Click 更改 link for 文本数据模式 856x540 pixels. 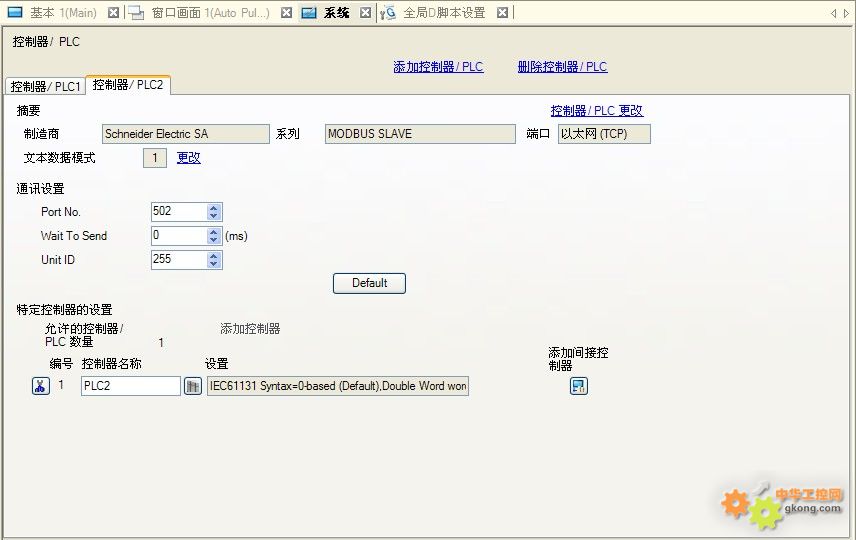pos(189,158)
